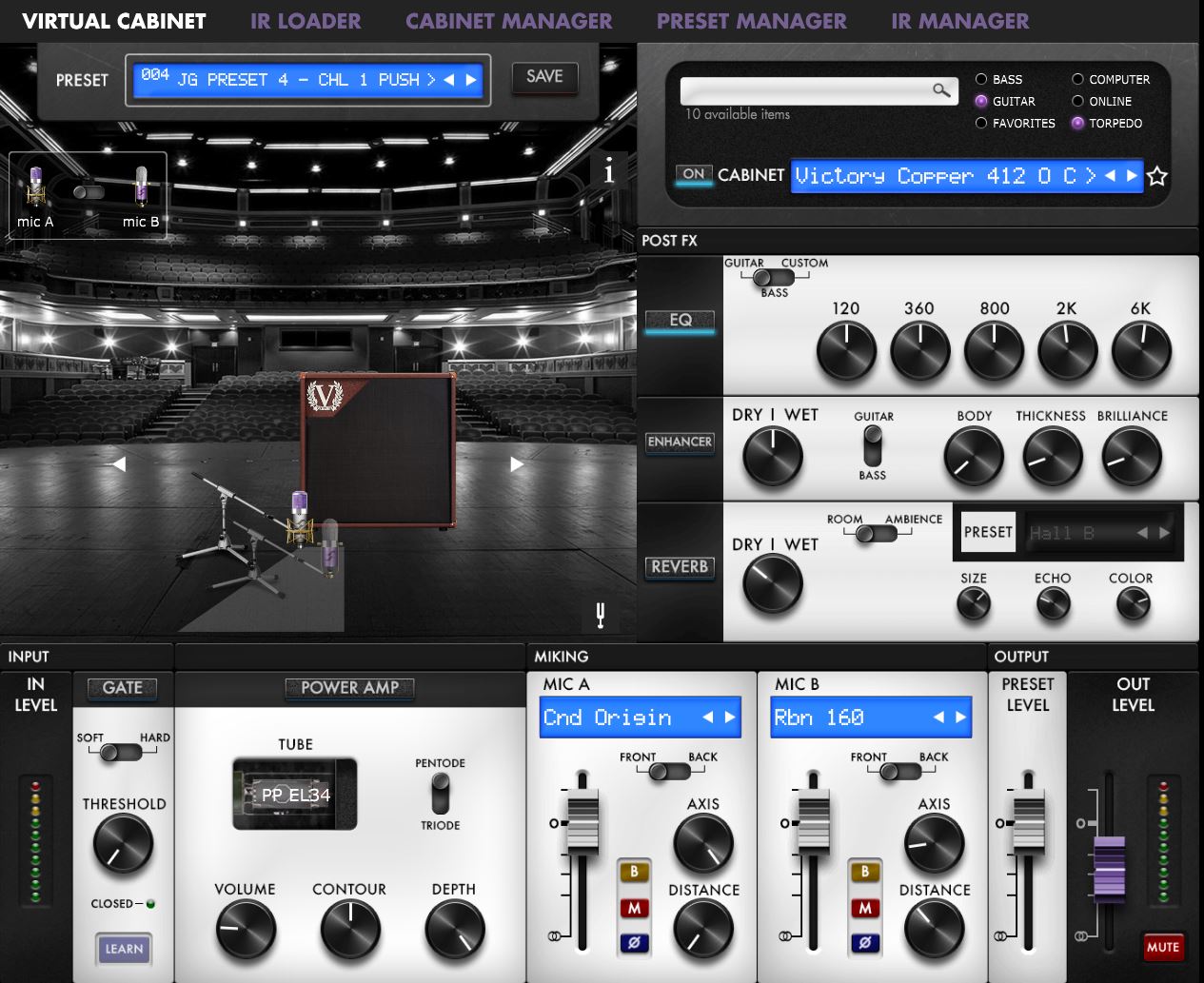Screen dimensions: 1204x983
Task: Invert MIC B phase with Ø button
Action: [865, 943]
